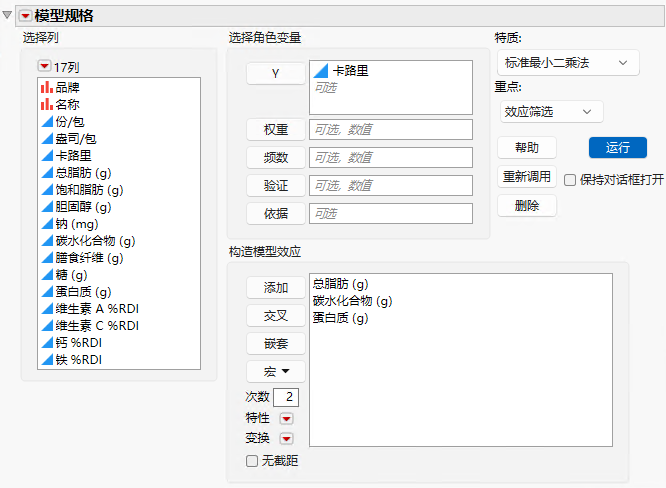Click the continuous blue triangle icon for 卡路里 in column list
Viewport: 666px width, 488px height.
click(47, 155)
